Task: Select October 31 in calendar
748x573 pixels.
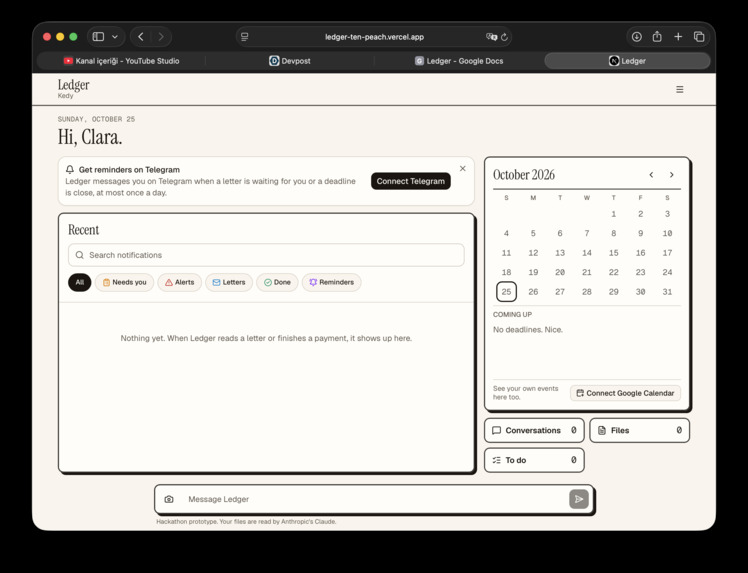Action: coord(667,292)
